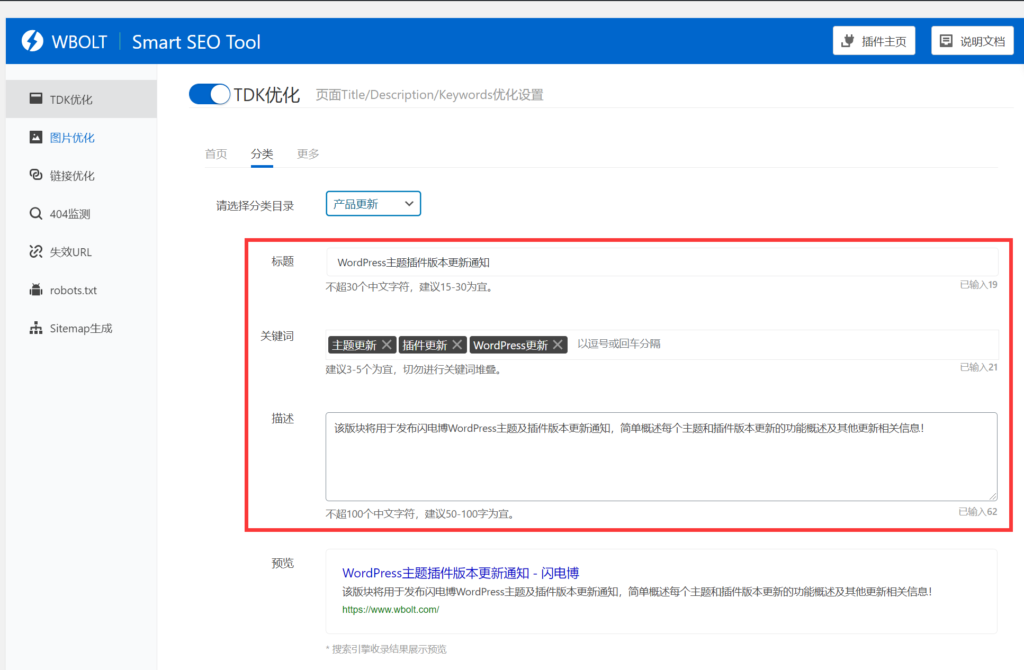
Task: Delete the 插件更新 keyword tag
Action: tap(457, 345)
